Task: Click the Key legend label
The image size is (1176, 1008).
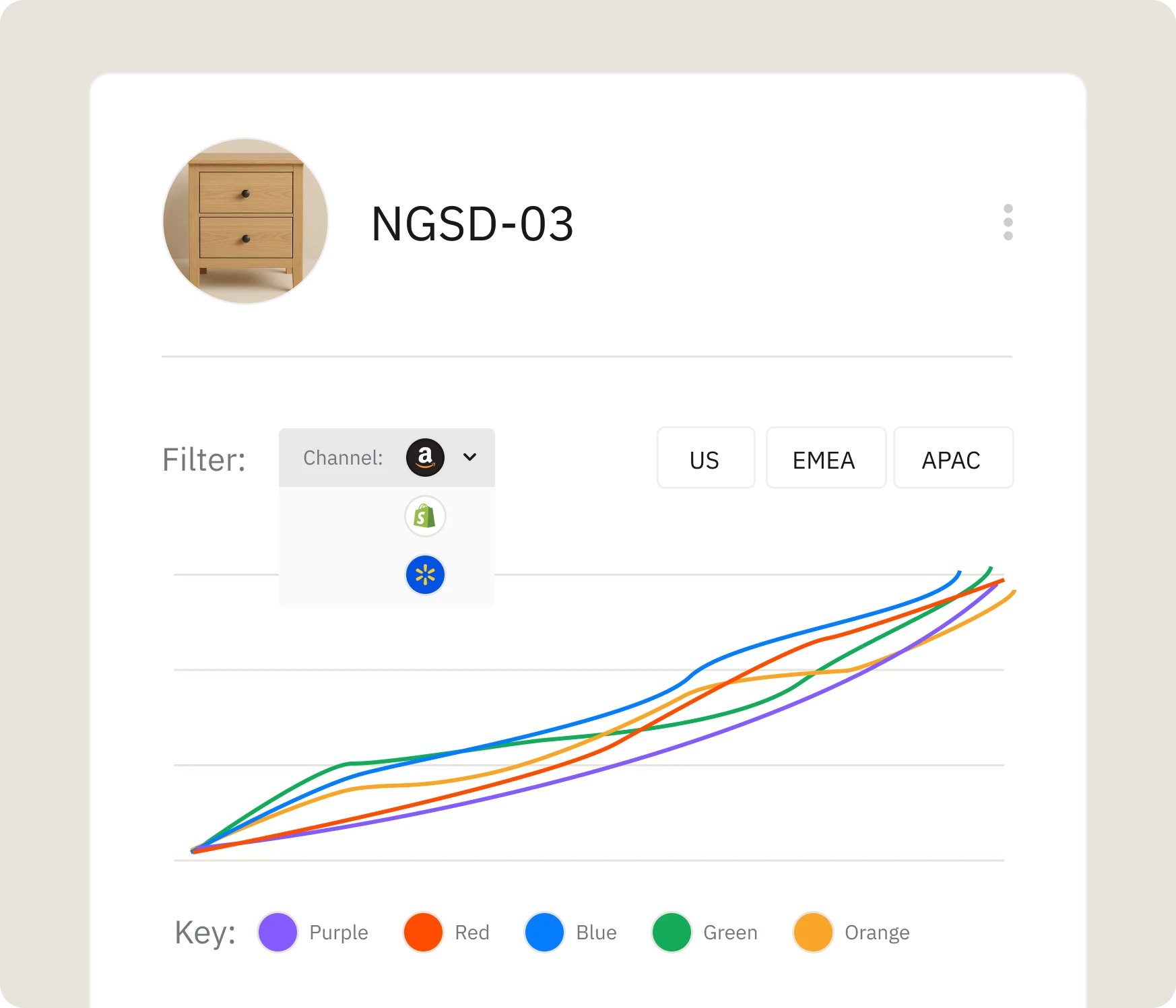Action: [204, 933]
